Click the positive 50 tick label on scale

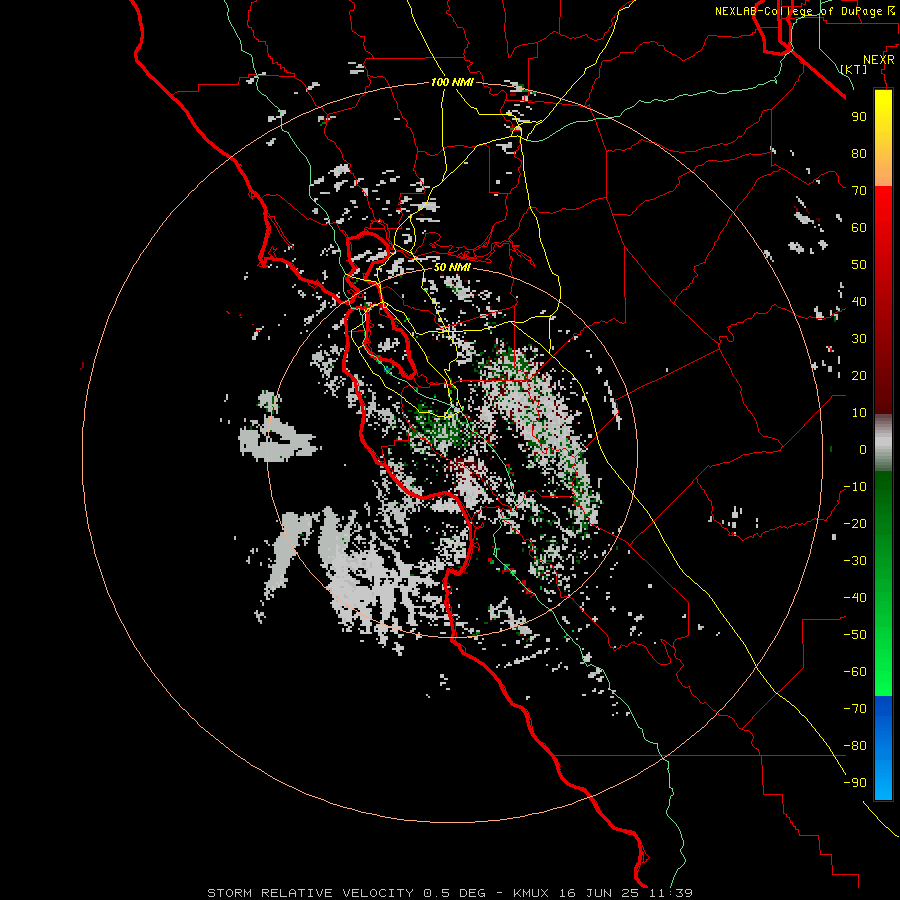pos(859,265)
